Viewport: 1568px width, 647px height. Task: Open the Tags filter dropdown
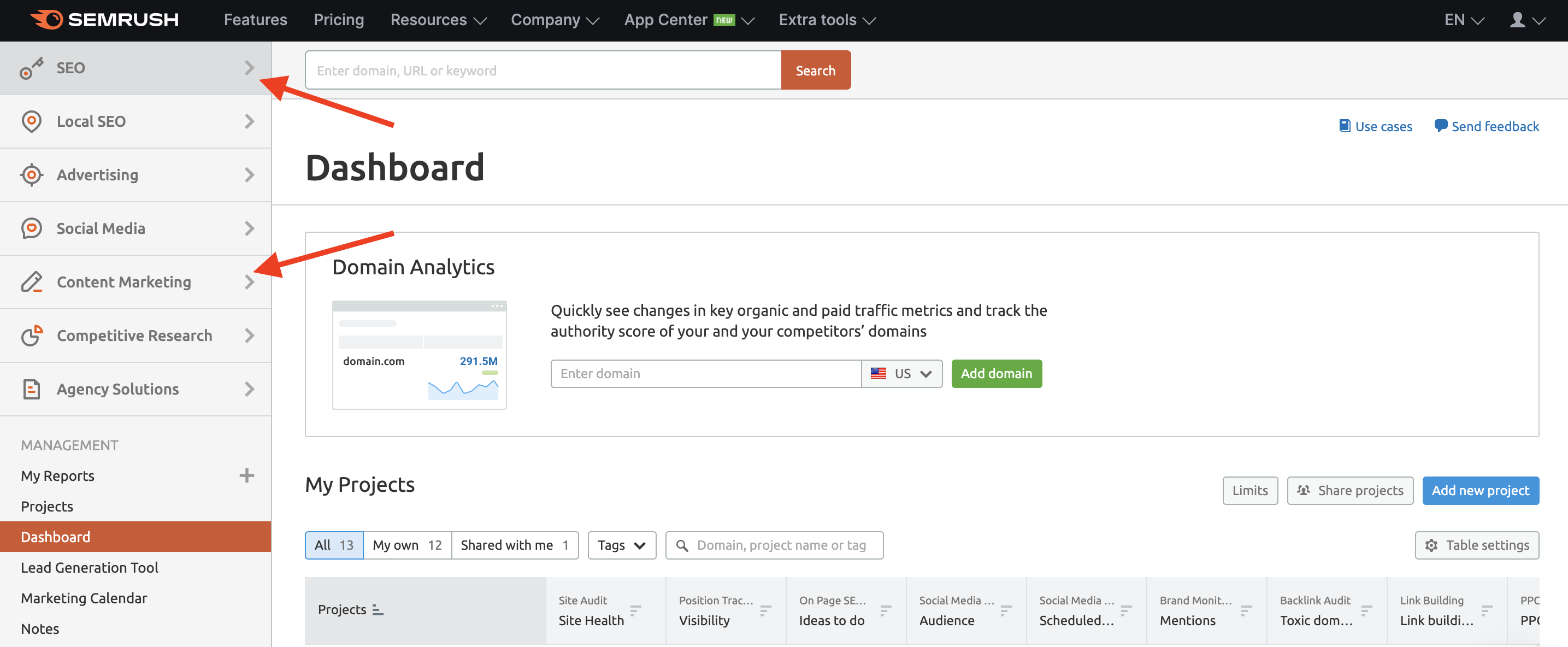[622, 545]
